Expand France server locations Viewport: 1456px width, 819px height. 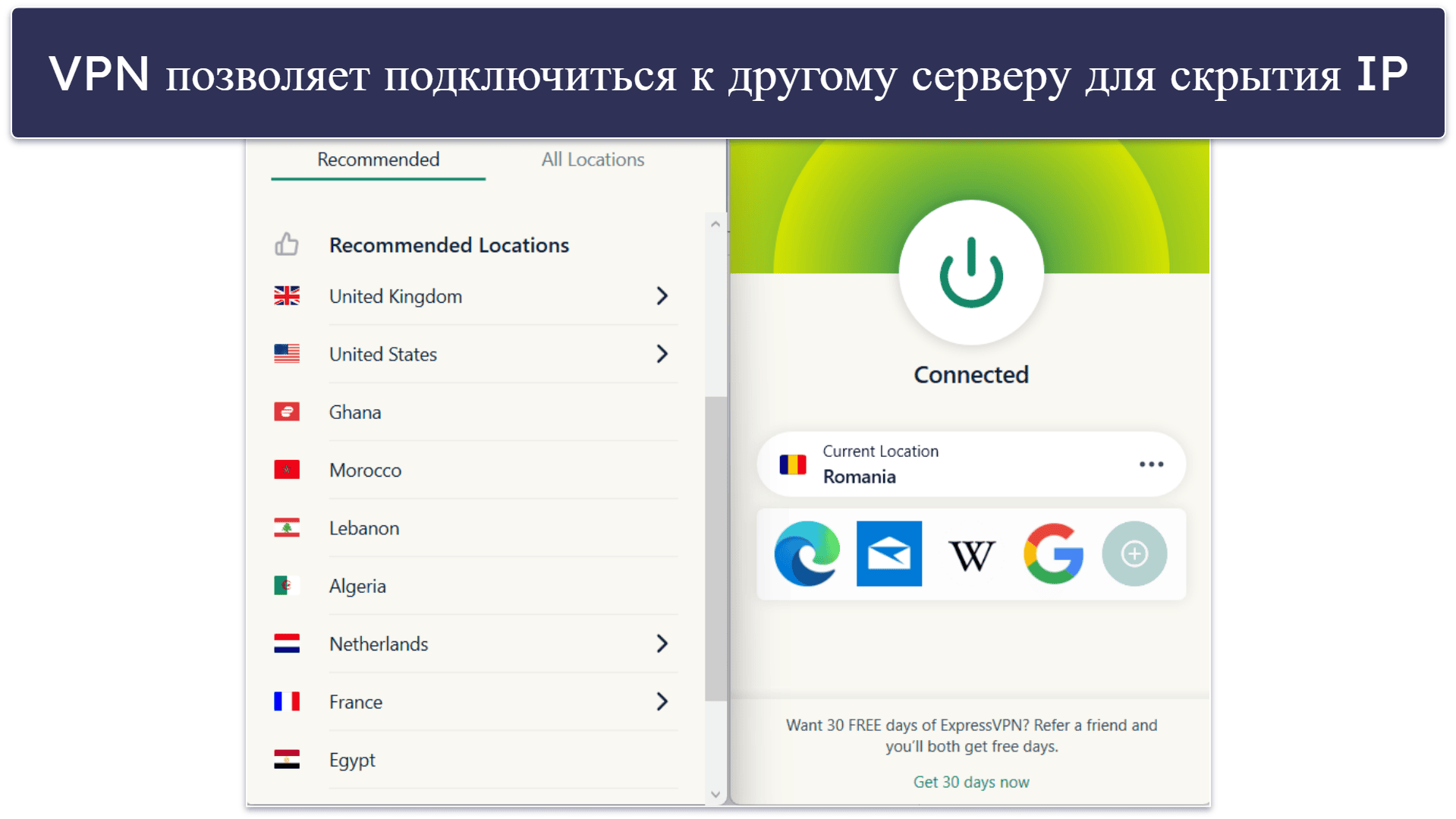tap(662, 701)
